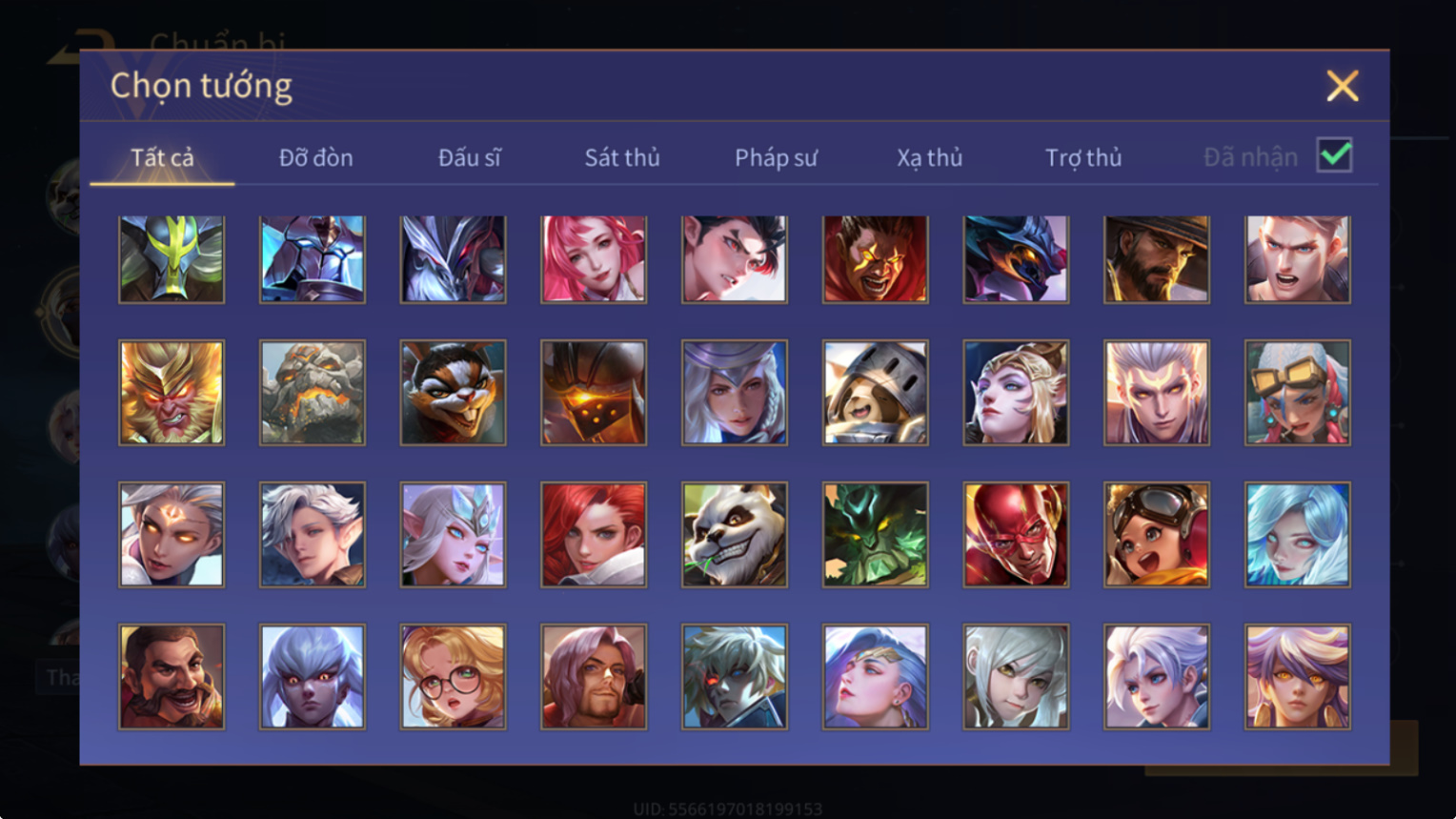Filter heroes by Xạ thủ tab

(x=929, y=157)
